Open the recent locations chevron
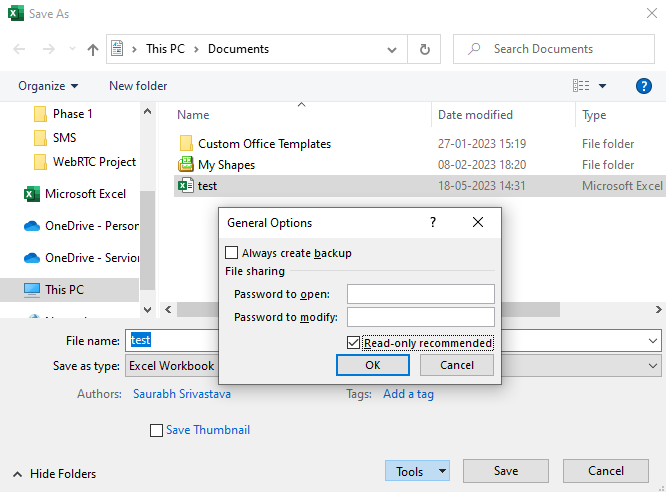Screen dimensions: 666x492 click(x=72, y=49)
